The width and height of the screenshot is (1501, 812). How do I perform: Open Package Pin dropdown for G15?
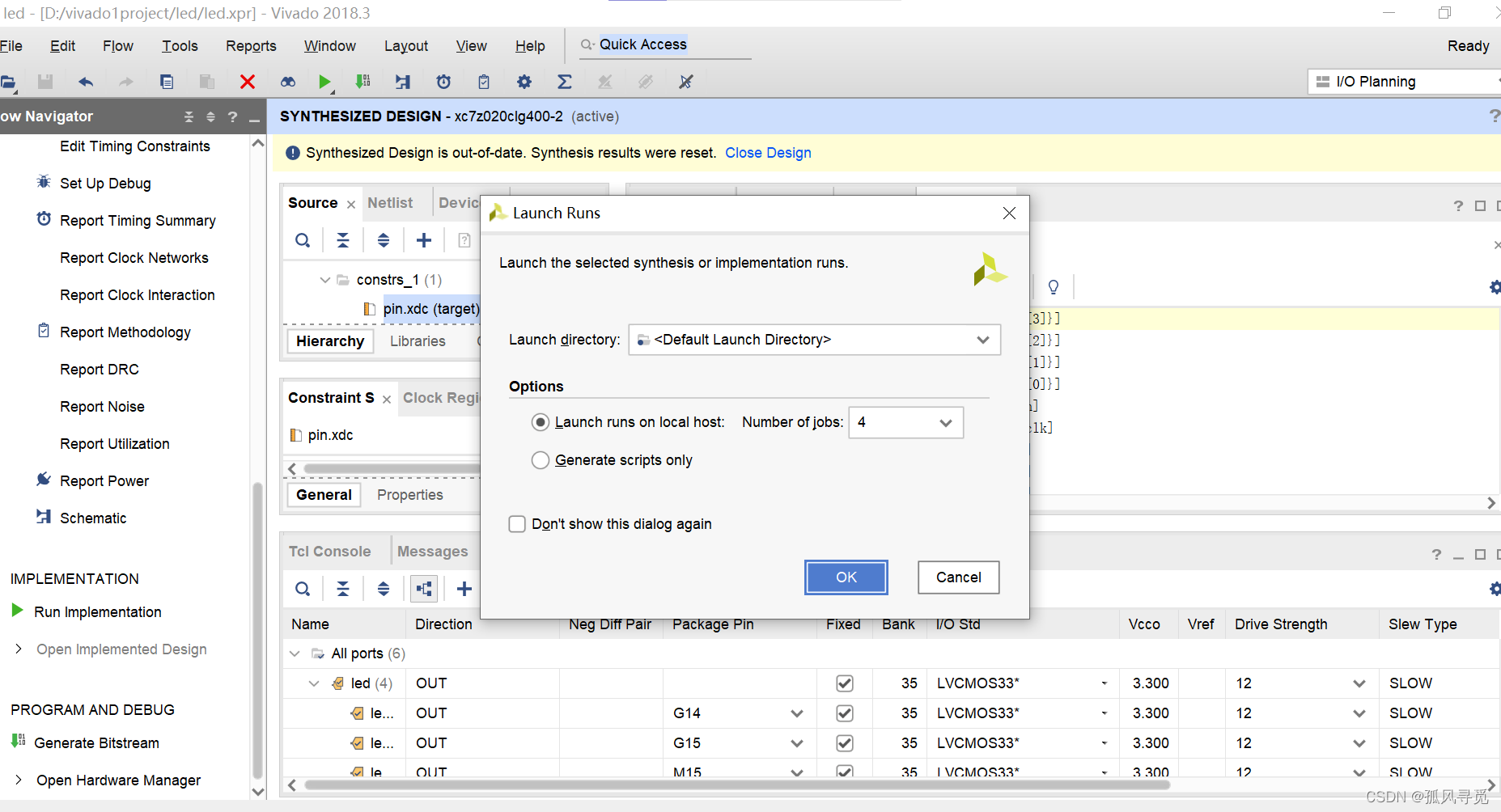[x=797, y=743]
